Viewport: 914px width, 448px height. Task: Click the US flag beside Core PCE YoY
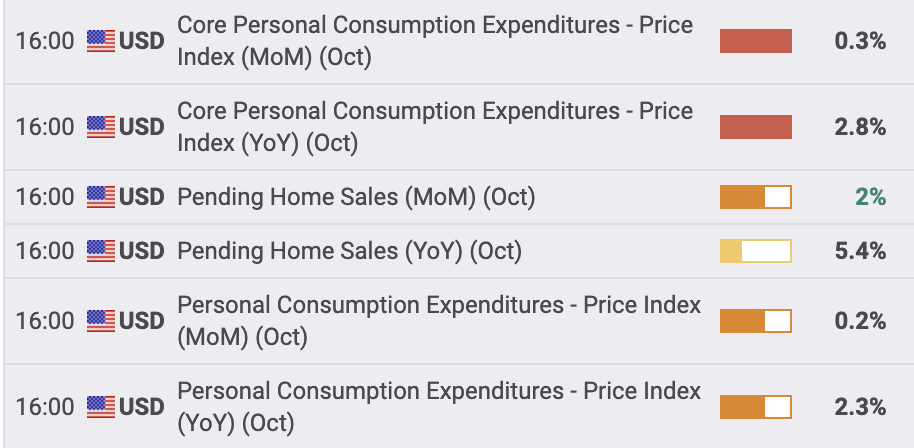(x=101, y=127)
